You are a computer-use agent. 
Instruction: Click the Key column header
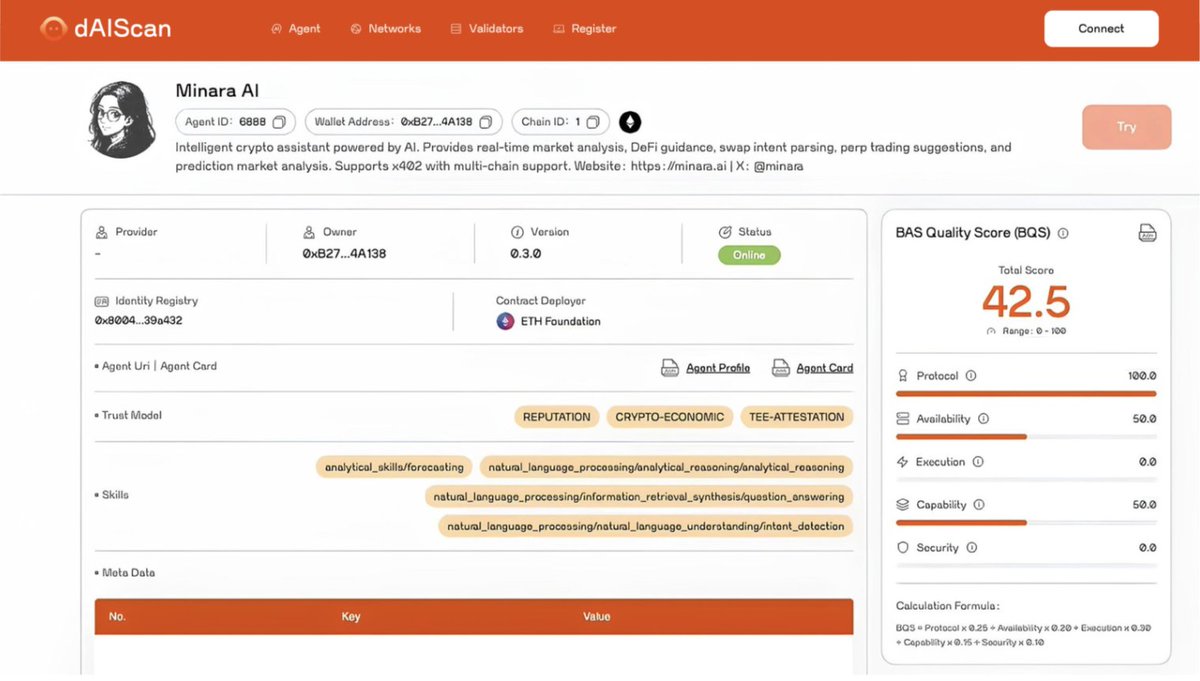point(351,617)
